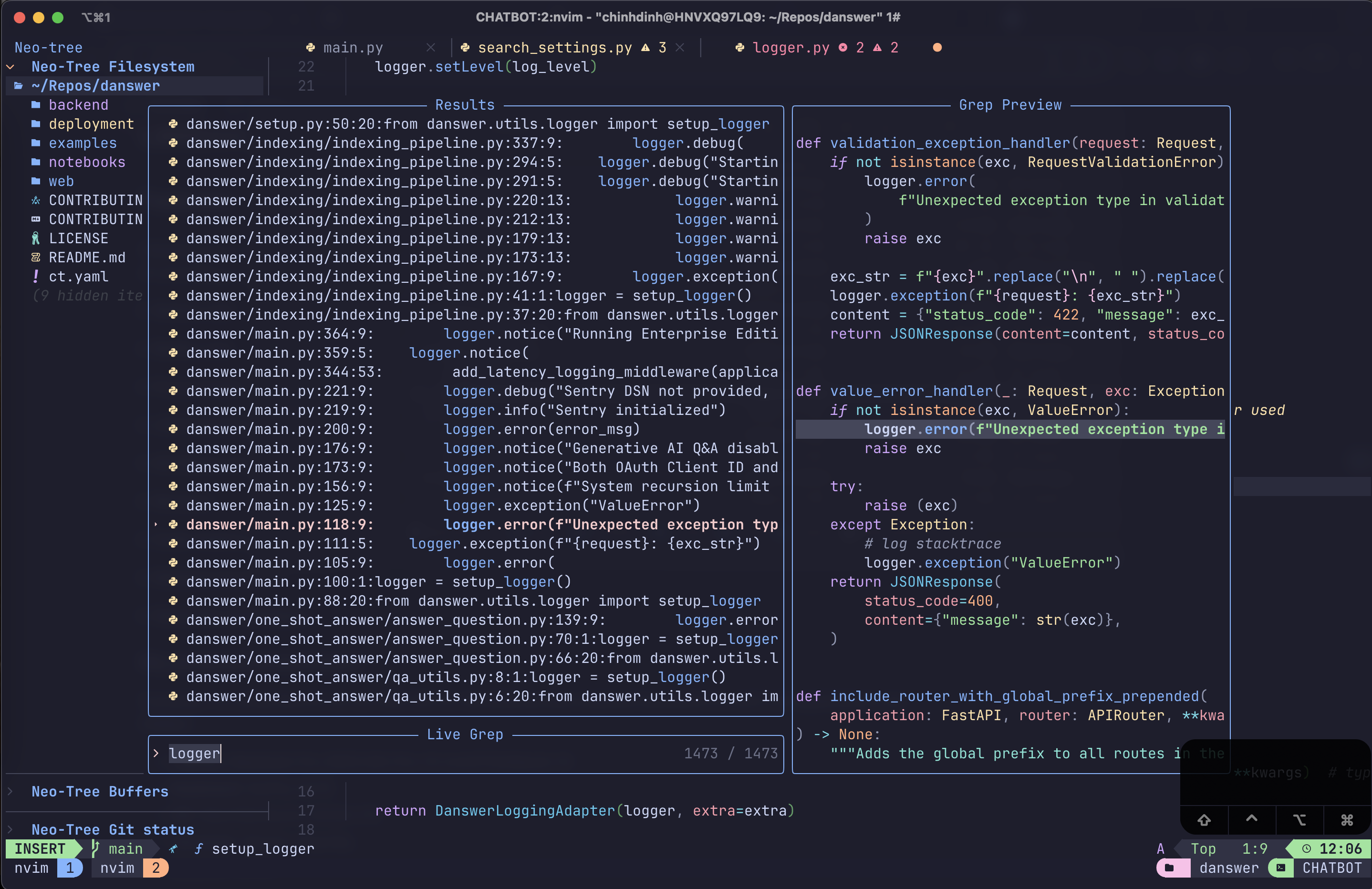Click the Python icon on main.py tab
This screenshot has width=1372, height=889.
coord(311,48)
